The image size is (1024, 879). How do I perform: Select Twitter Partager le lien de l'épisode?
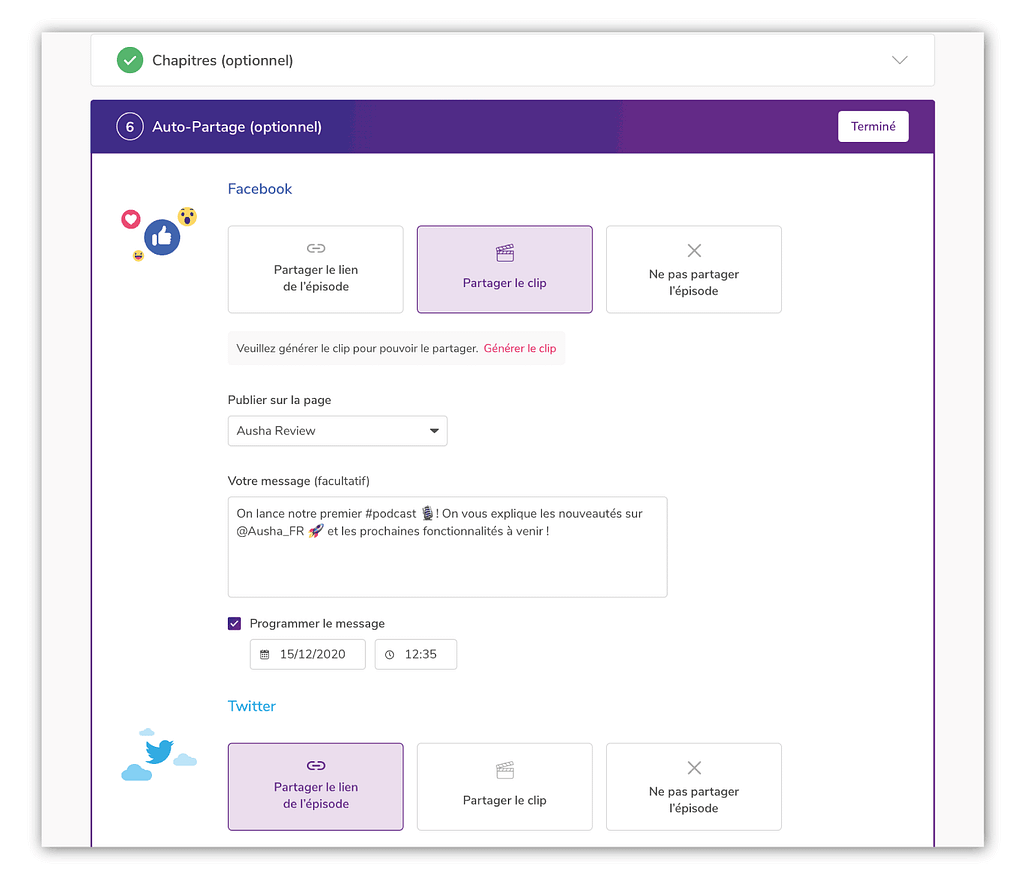pyautogui.click(x=316, y=787)
